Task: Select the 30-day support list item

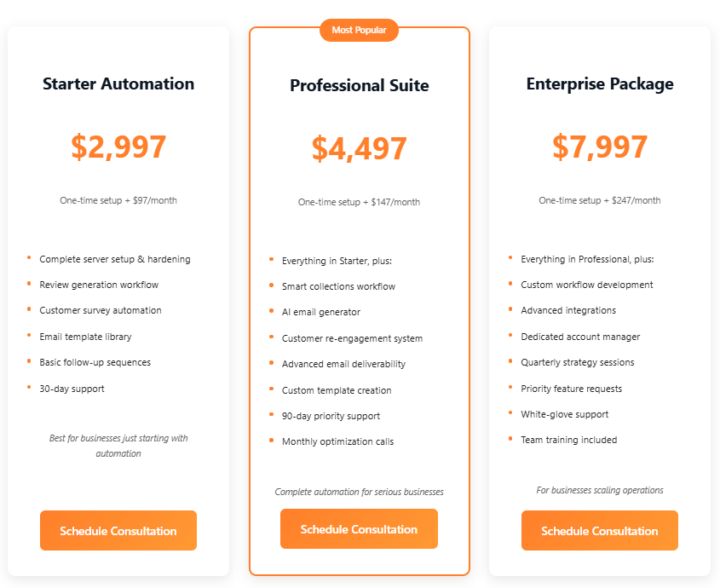Action: click(71, 388)
